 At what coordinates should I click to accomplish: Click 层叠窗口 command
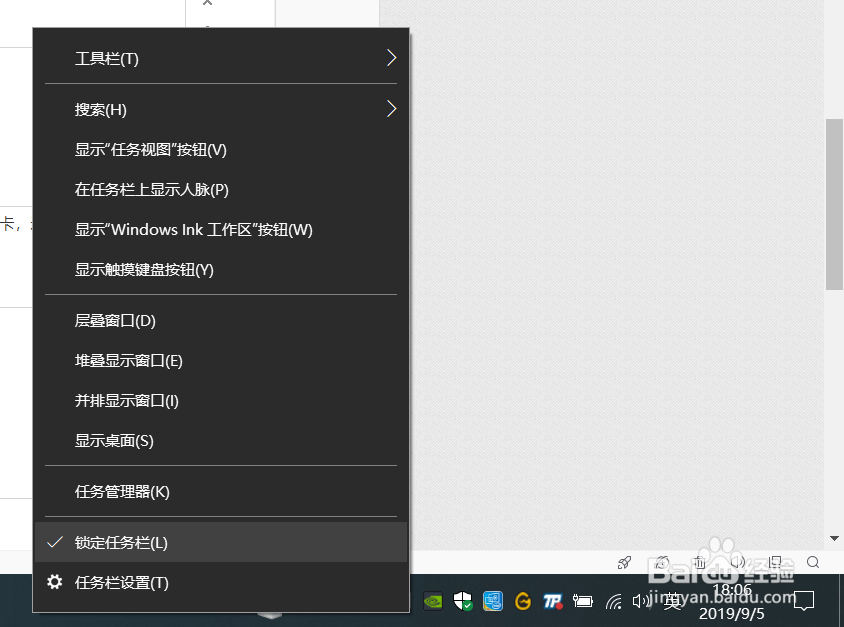116,320
